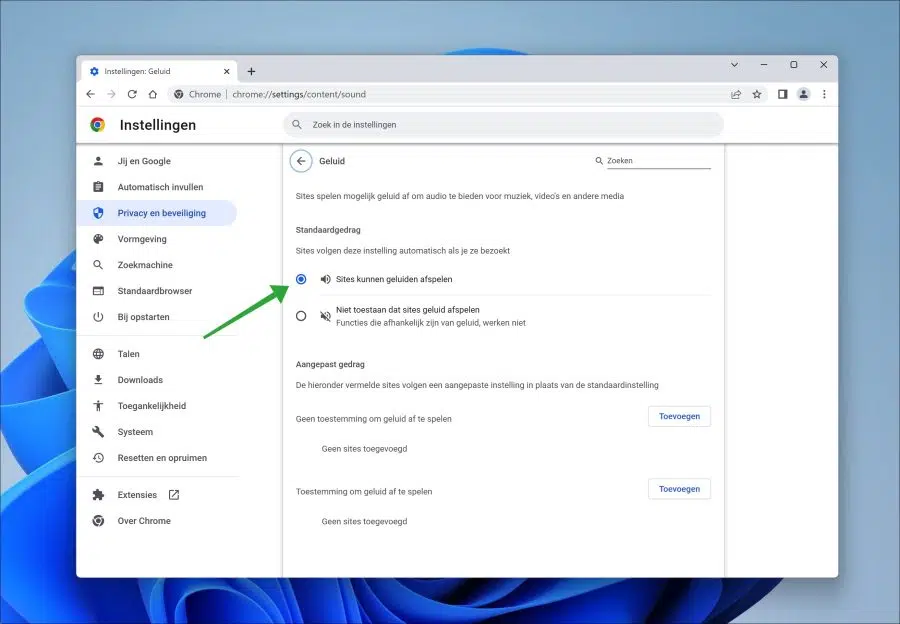Click the clipboard icon beside Automatisch invullen

(98, 187)
